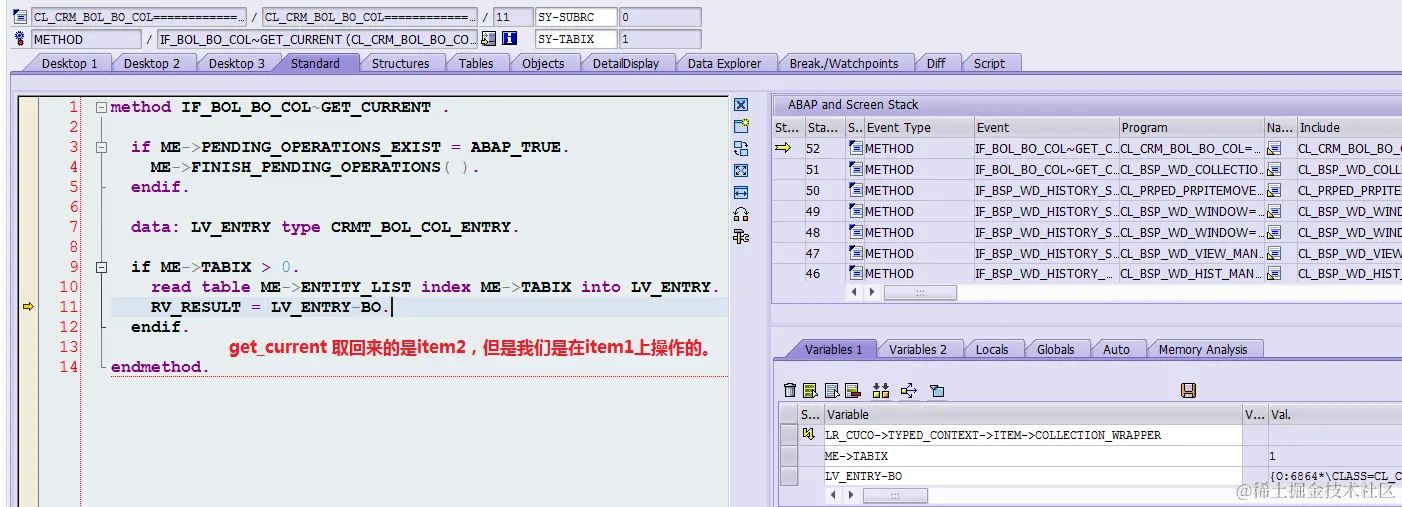
Task: Switch to the Locals tab
Action: point(992,349)
